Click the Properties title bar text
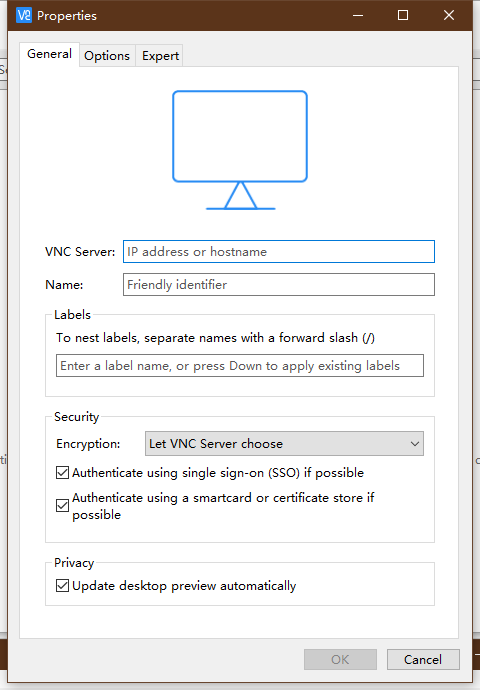The image size is (480, 690). [67, 16]
